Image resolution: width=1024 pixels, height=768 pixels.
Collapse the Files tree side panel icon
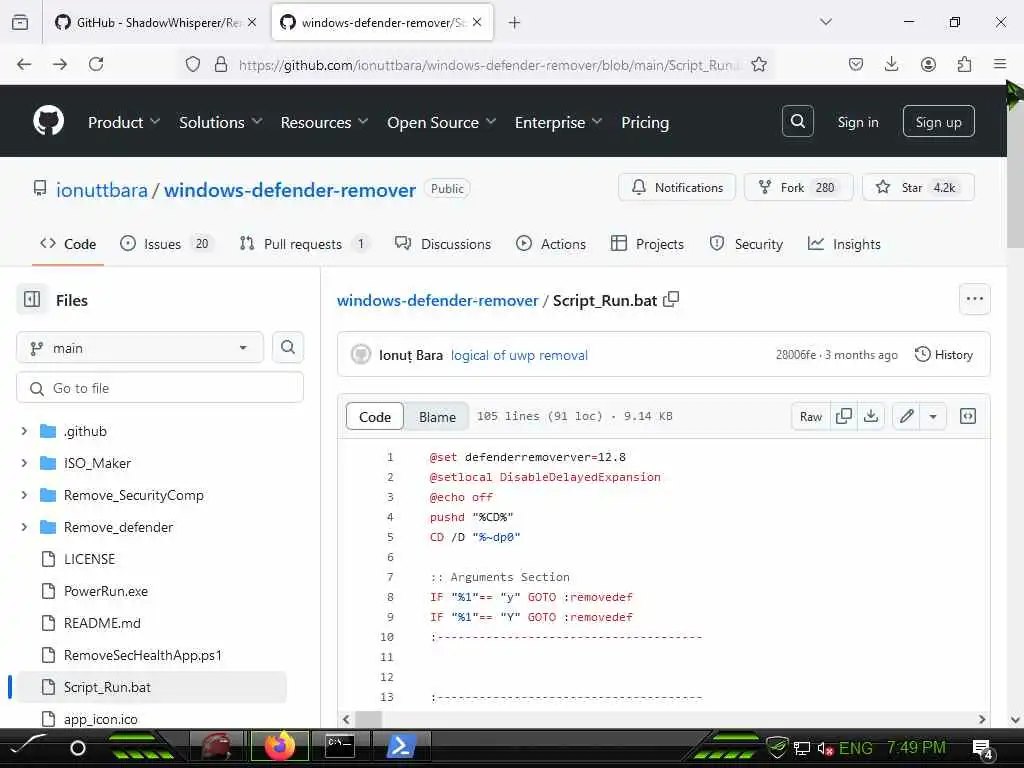(32, 300)
